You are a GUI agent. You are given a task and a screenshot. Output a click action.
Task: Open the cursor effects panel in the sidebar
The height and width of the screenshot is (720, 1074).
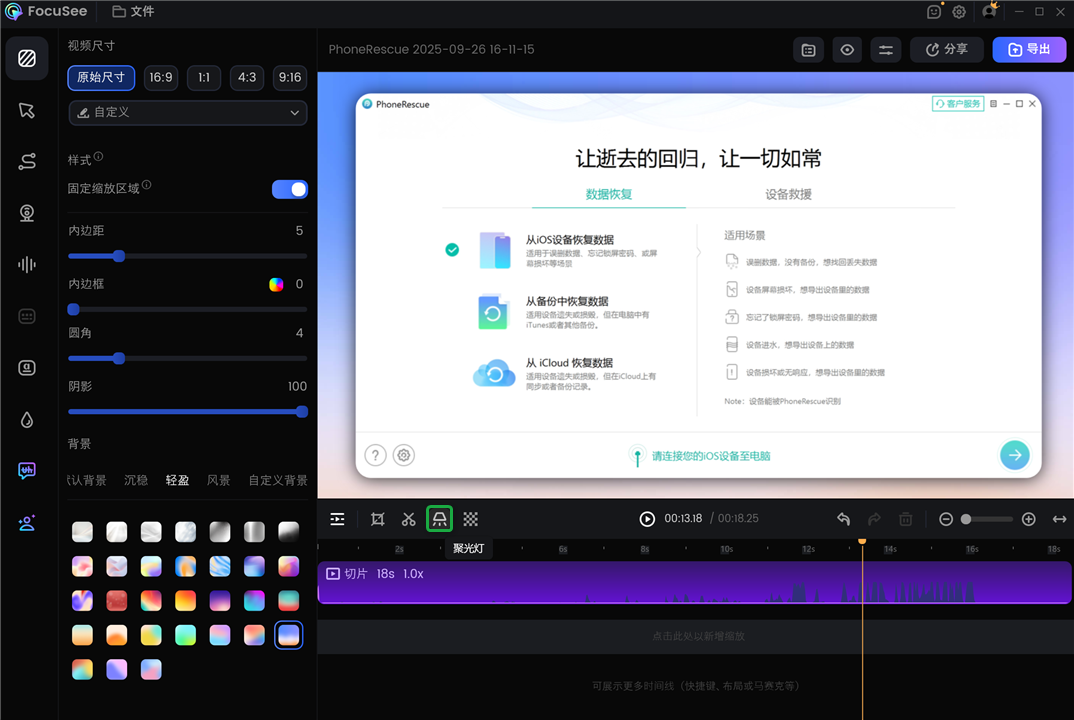(27, 110)
